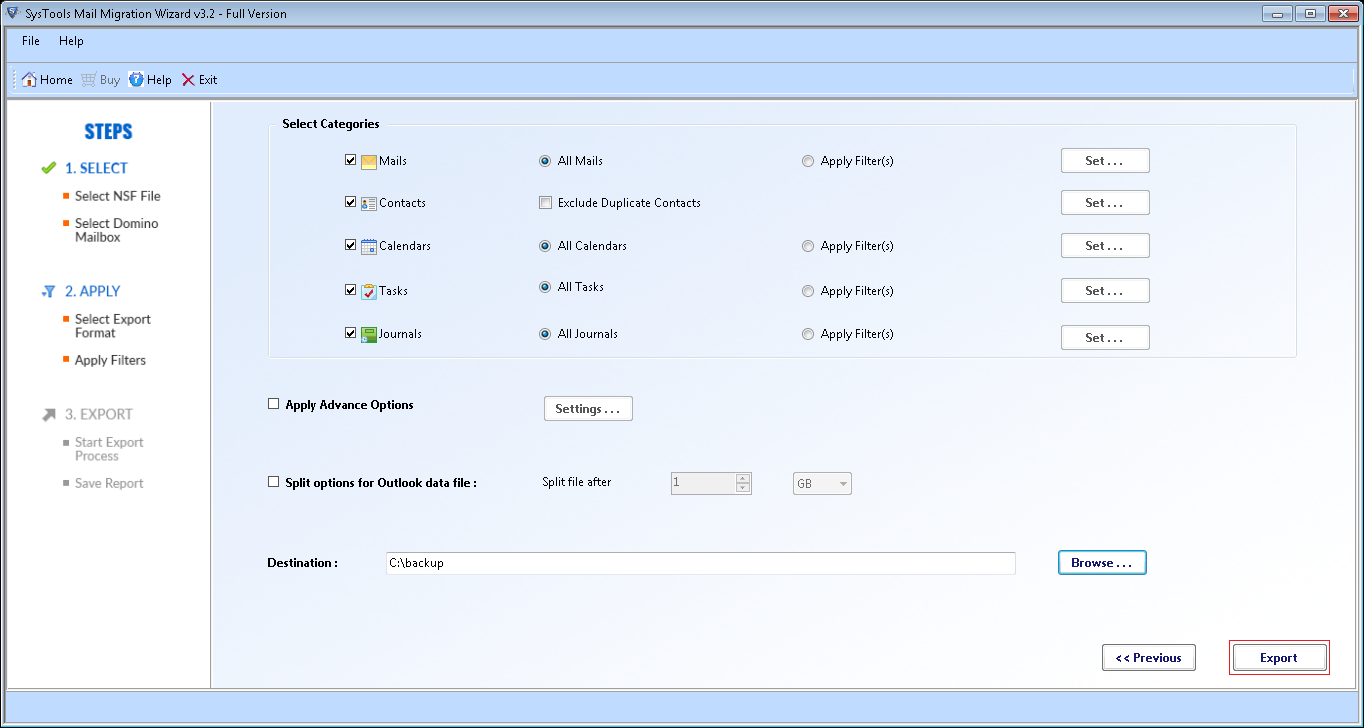Uncheck the Calendars category checkbox

(351, 245)
